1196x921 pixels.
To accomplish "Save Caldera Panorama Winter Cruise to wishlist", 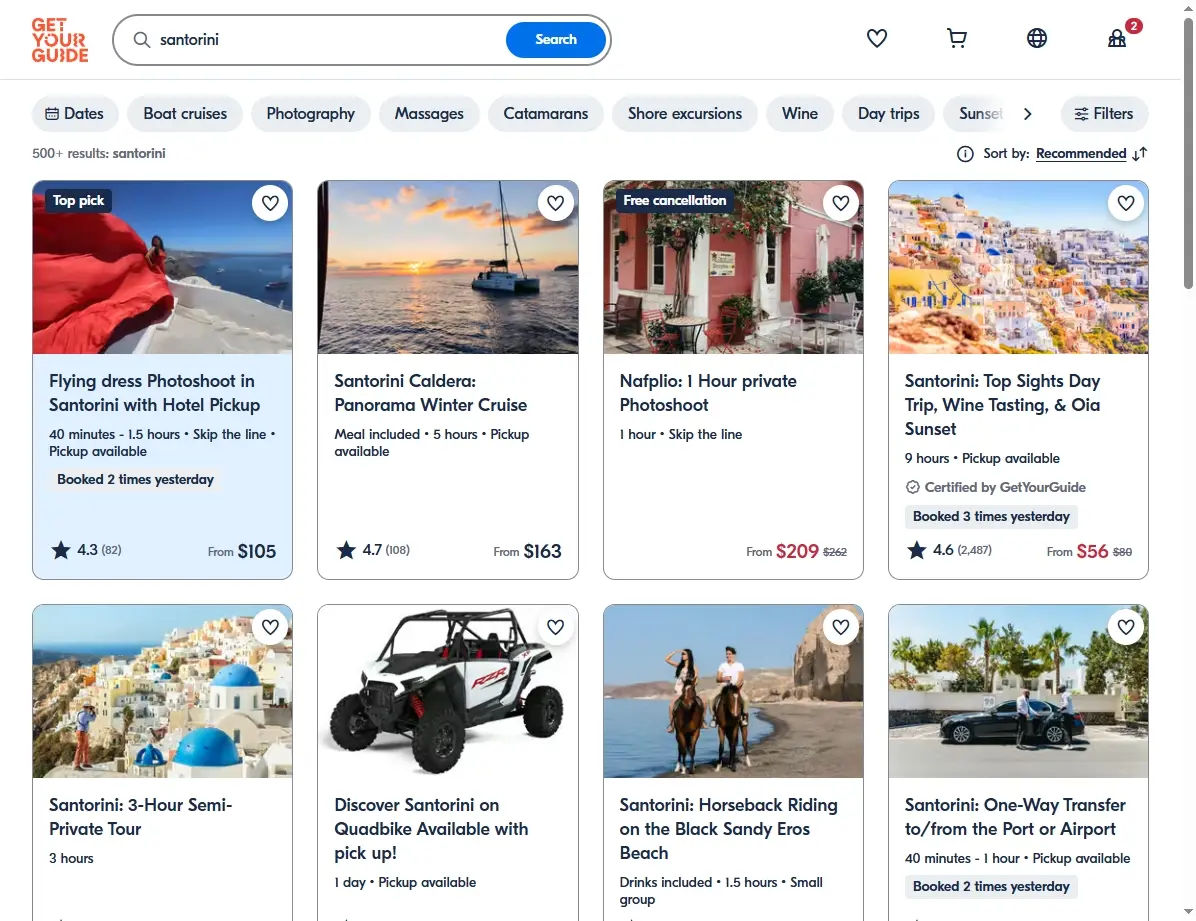I will [x=555, y=203].
